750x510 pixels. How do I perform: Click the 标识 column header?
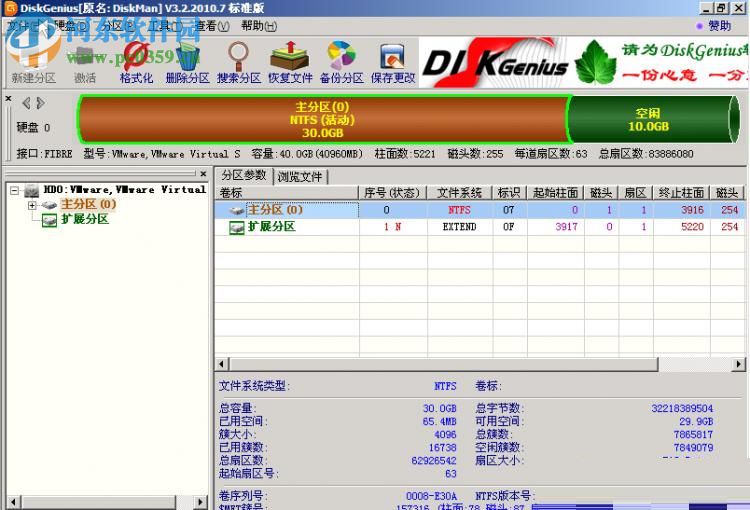click(x=509, y=193)
